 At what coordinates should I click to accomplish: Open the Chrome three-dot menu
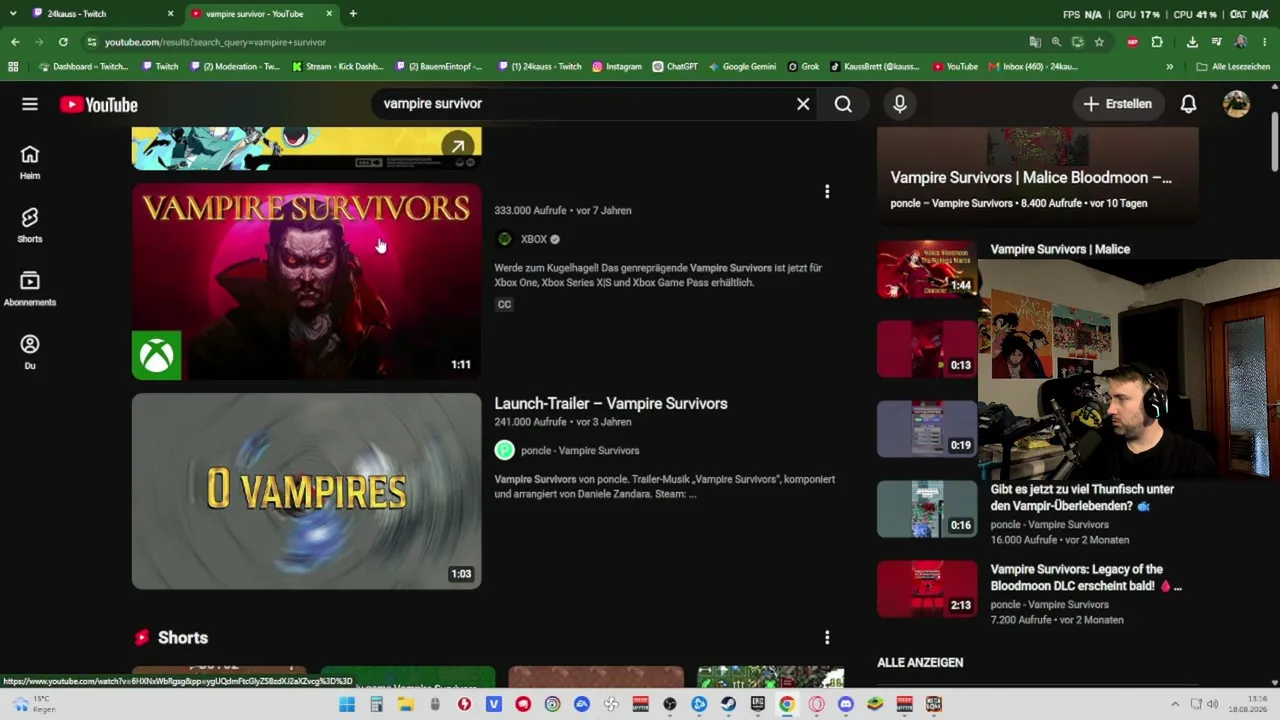click(x=1266, y=42)
